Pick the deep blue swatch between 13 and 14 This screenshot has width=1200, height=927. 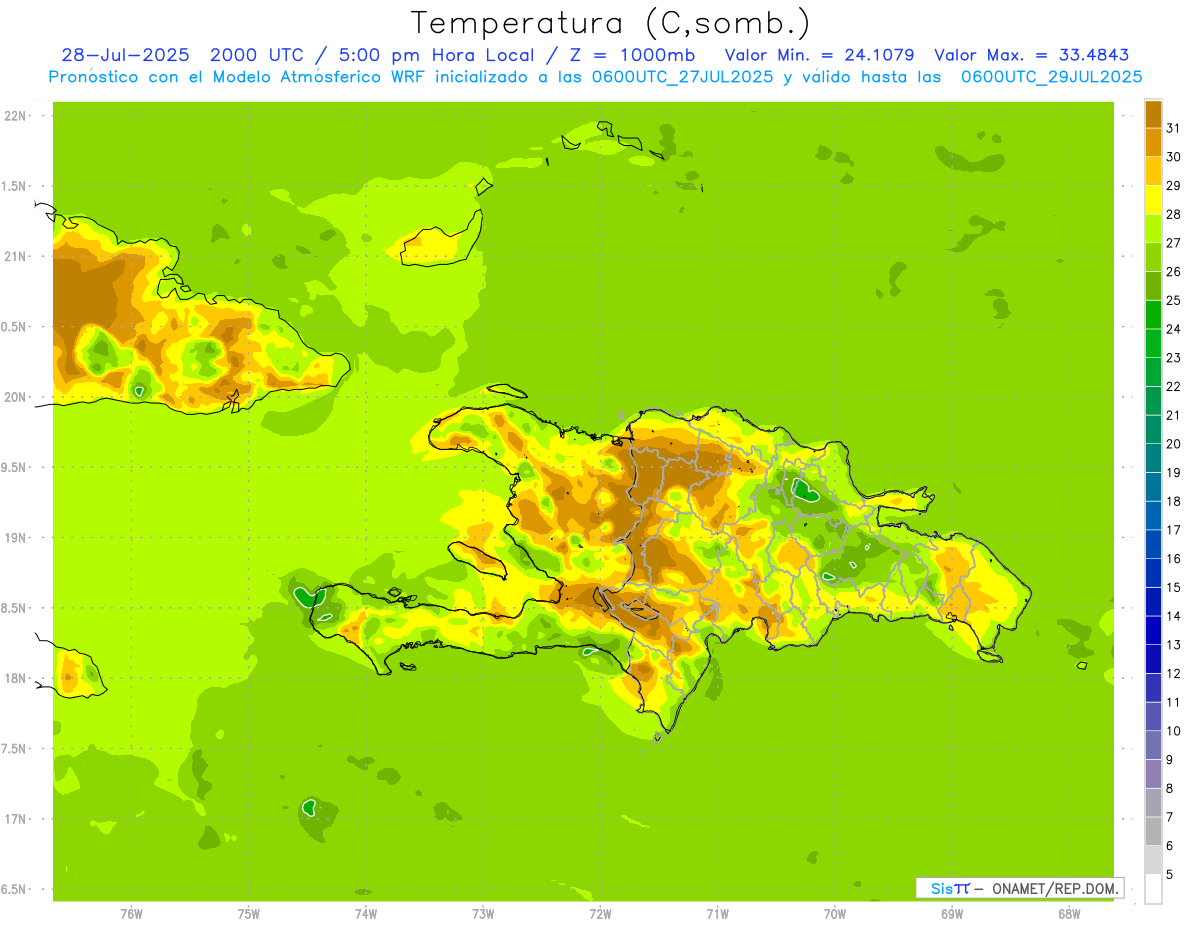point(1153,631)
